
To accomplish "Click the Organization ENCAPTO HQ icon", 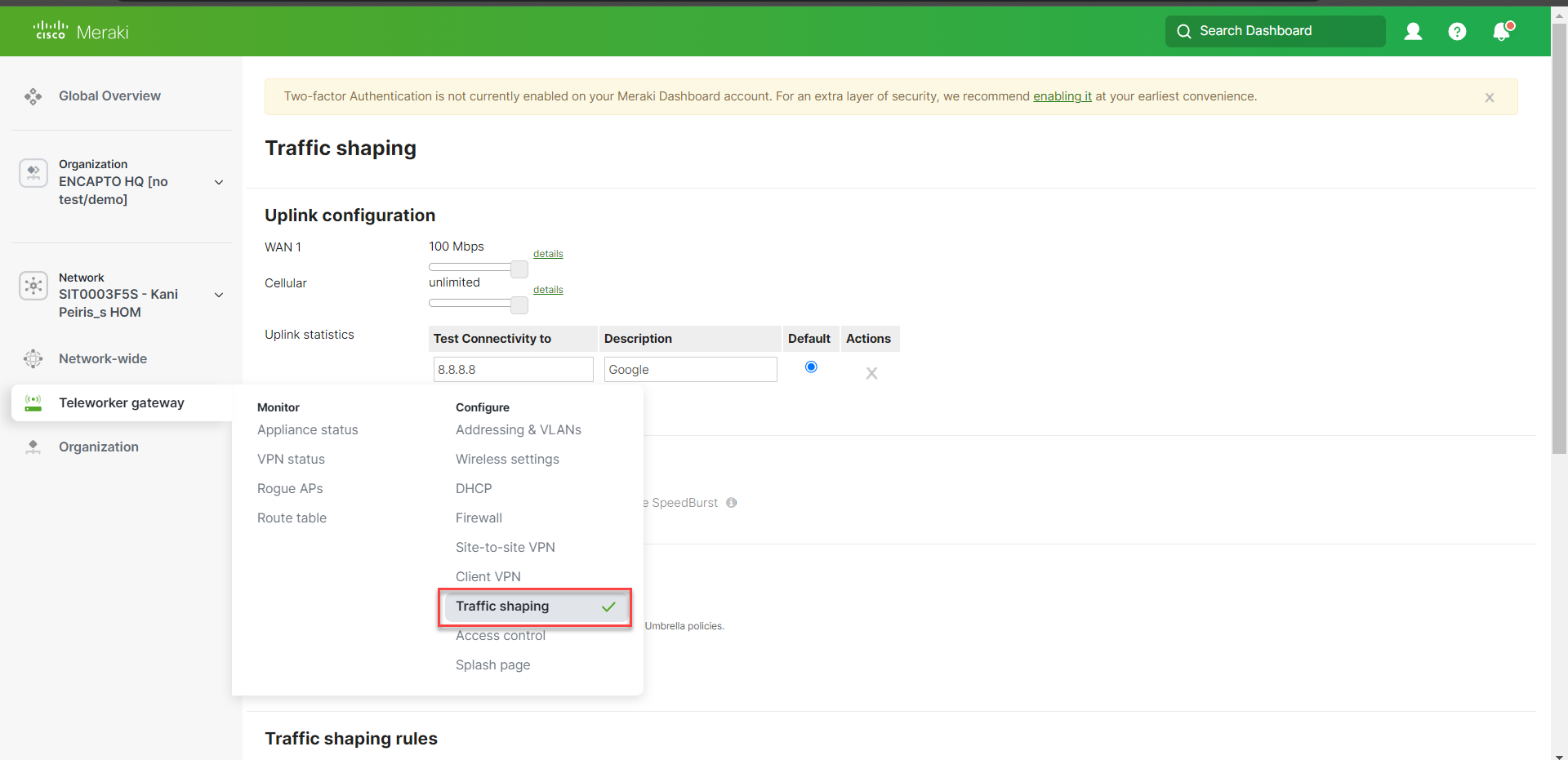I will pos(33,172).
